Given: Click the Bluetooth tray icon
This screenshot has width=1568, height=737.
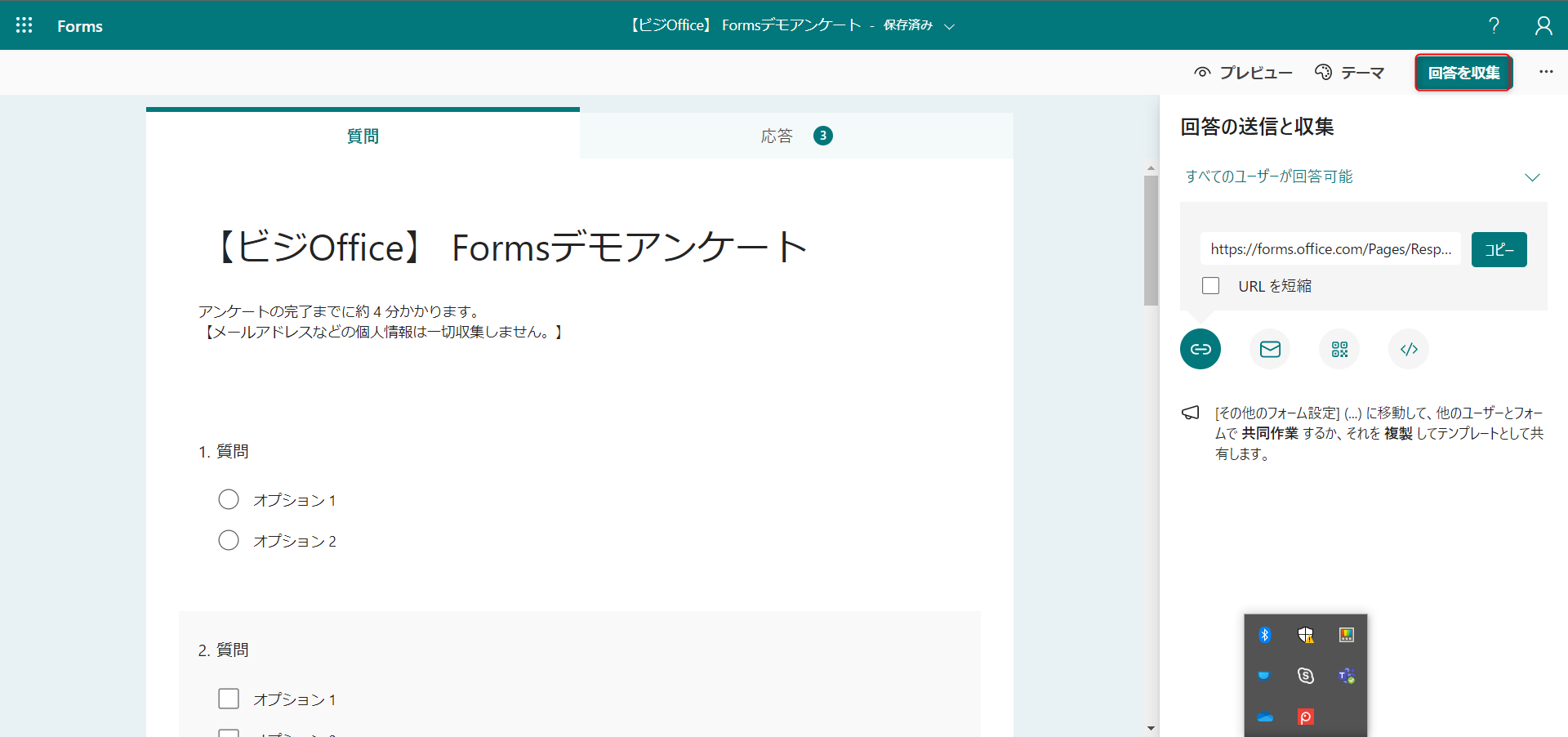Looking at the screenshot, I should point(1265,635).
